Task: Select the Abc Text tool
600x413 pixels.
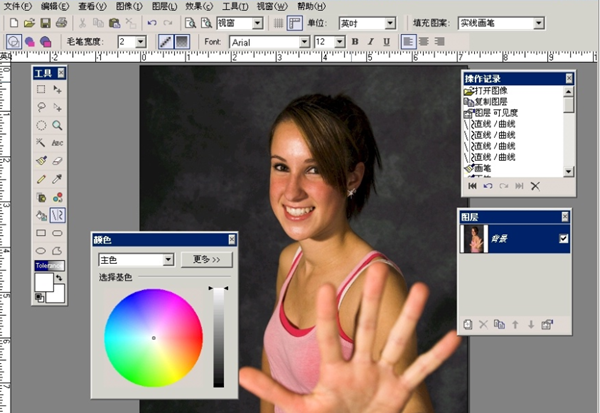Action: pos(57,143)
